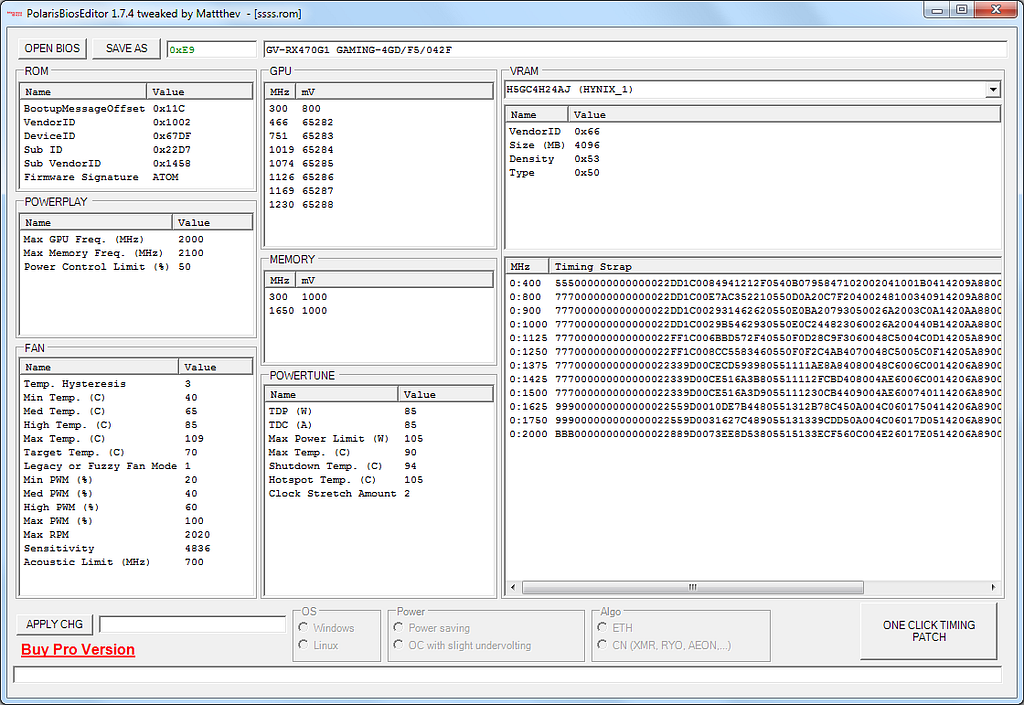Select the Linux OS radio button
Image resolution: width=1024 pixels, height=705 pixels.
pyautogui.click(x=303, y=645)
